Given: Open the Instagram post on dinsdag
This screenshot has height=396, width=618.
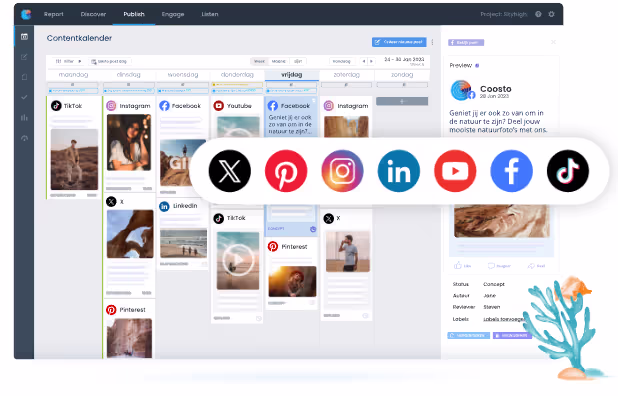Looking at the screenshot, I should (x=129, y=144).
